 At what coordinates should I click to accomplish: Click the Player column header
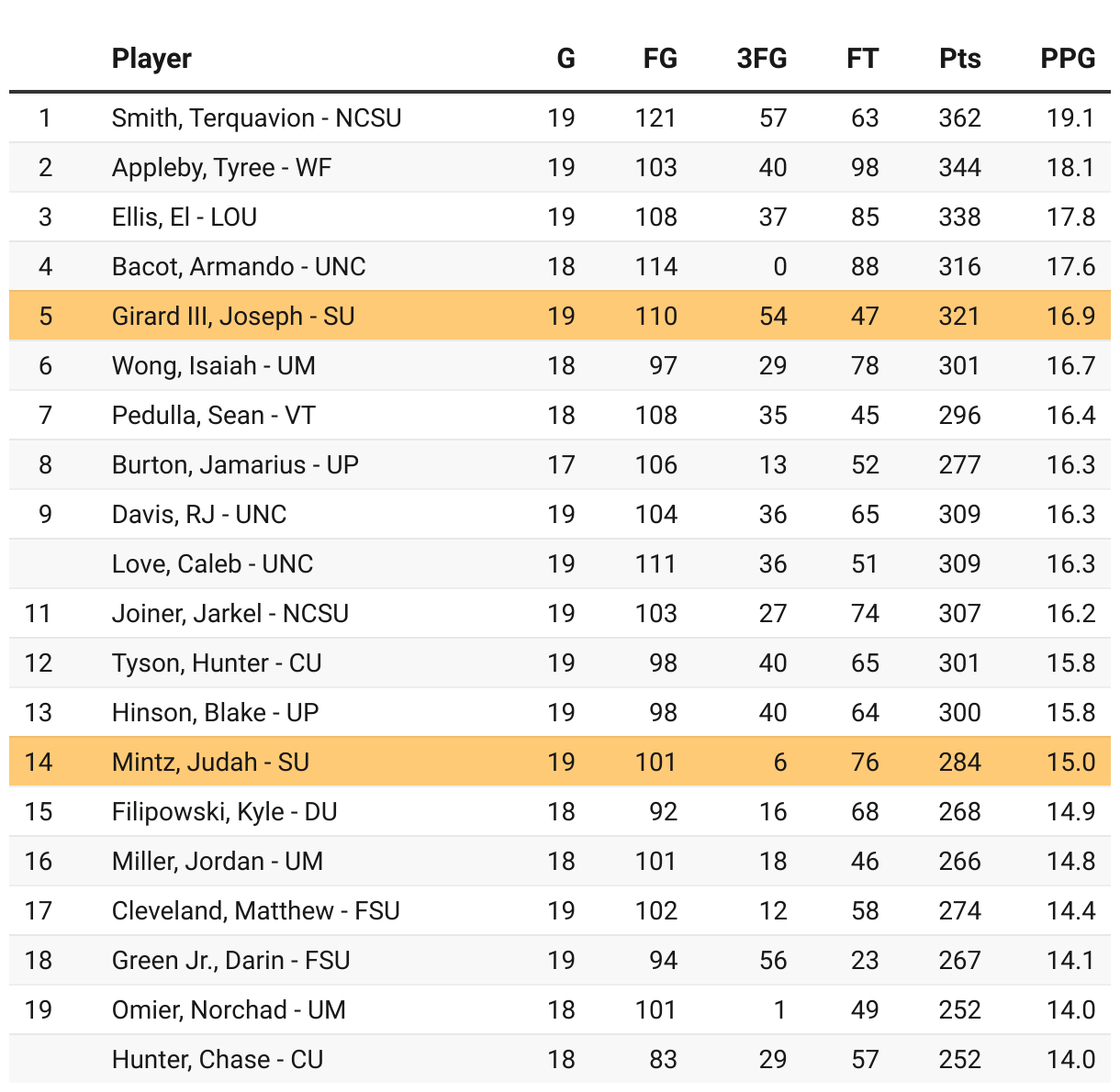tap(151, 59)
